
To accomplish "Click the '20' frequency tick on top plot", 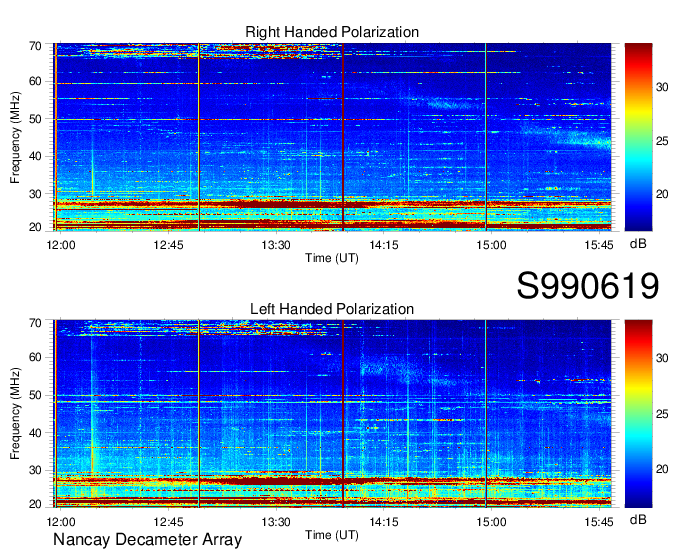I will [x=35, y=227].
